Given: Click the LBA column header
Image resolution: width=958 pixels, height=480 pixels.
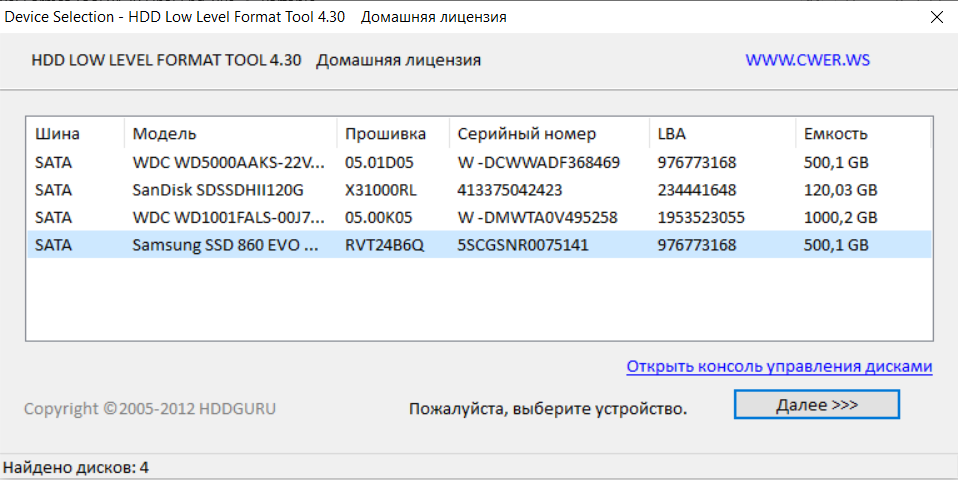Looking at the screenshot, I should (x=723, y=134).
